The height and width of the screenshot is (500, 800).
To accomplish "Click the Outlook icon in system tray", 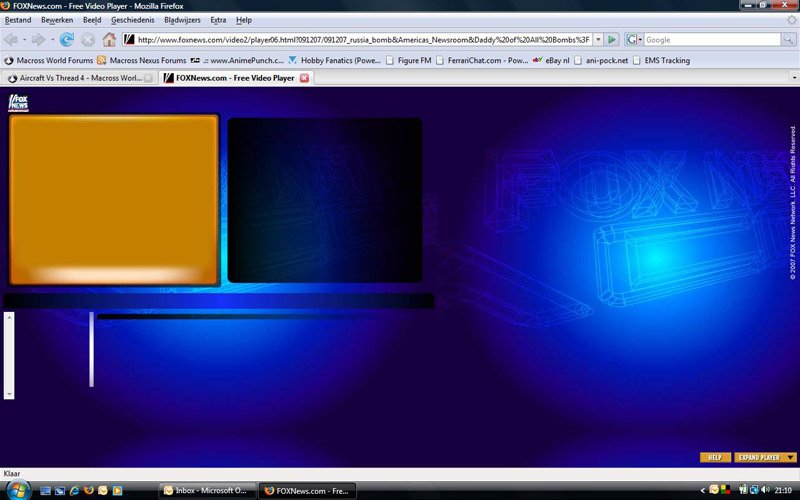I will click(x=714, y=490).
